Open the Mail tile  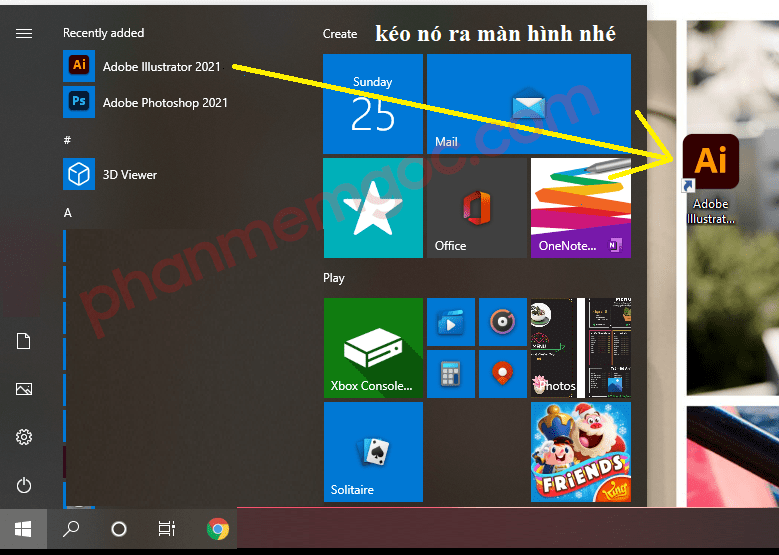[529, 104]
